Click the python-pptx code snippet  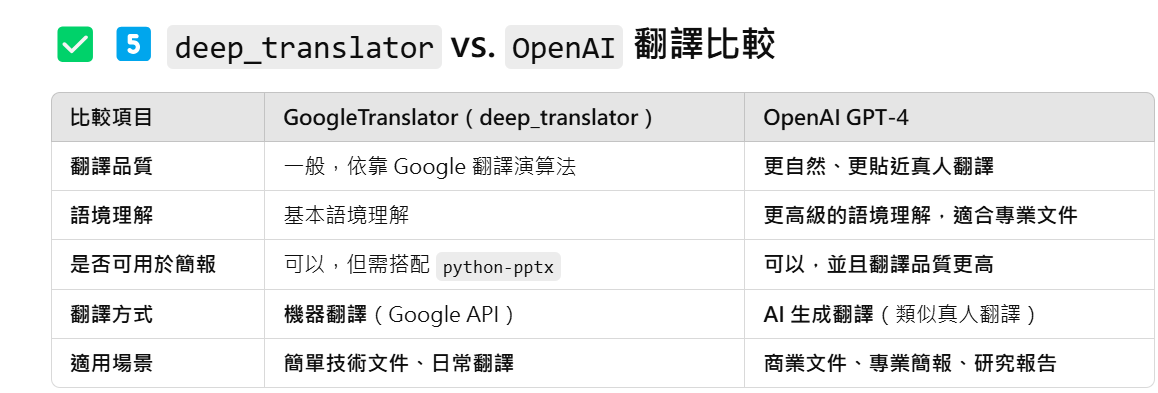(x=499, y=267)
